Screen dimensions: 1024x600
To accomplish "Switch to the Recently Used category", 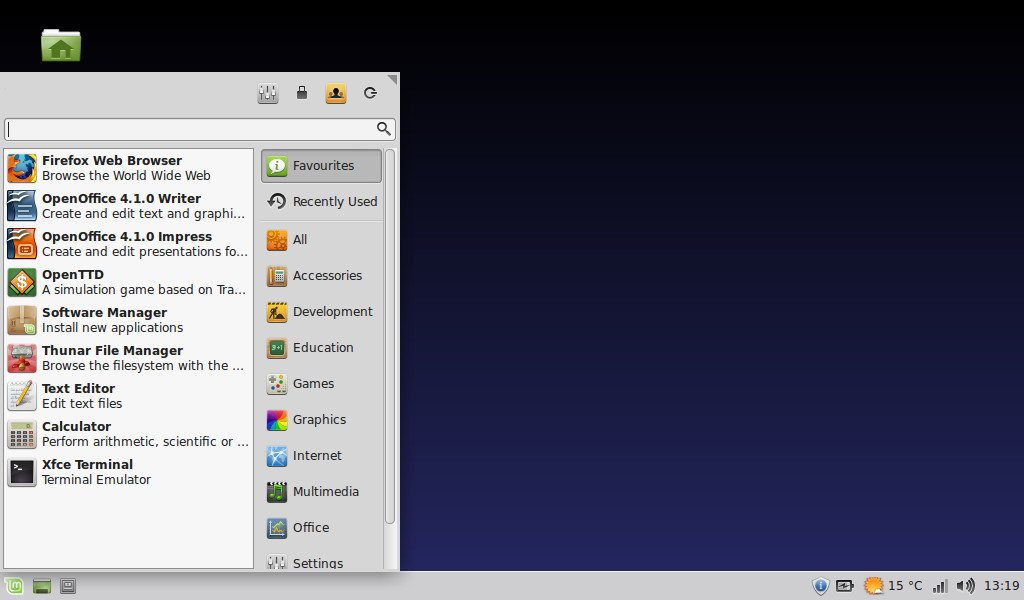I will [x=320, y=202].
